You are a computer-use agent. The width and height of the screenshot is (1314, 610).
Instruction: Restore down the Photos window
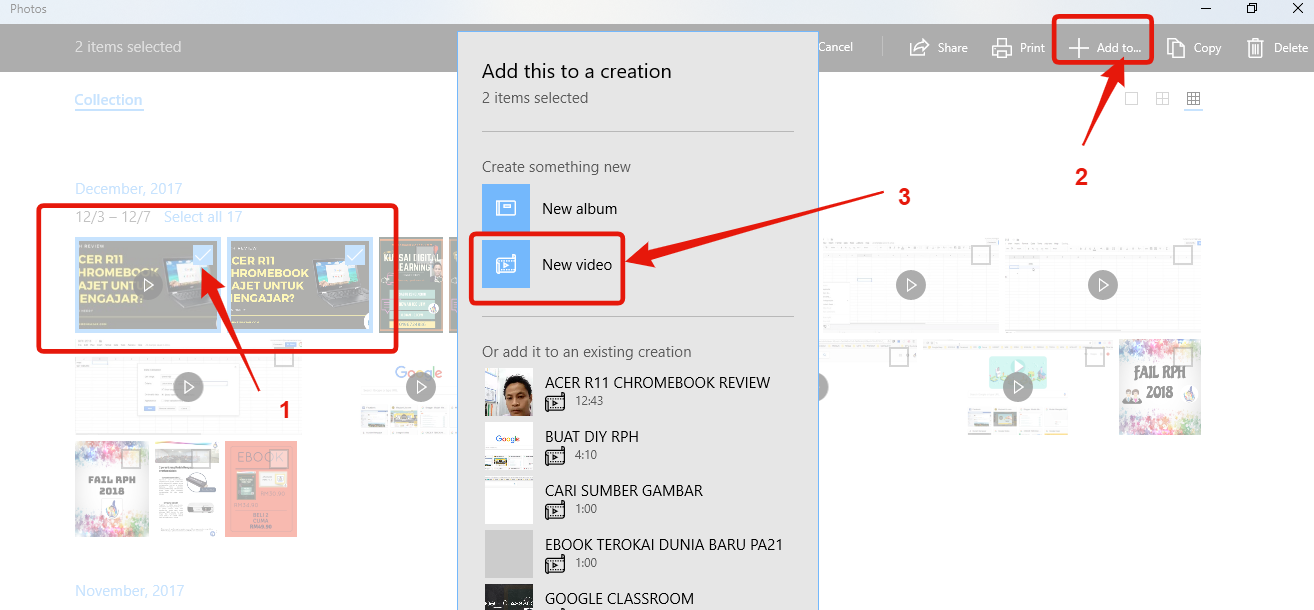[x=1252, y=9]
